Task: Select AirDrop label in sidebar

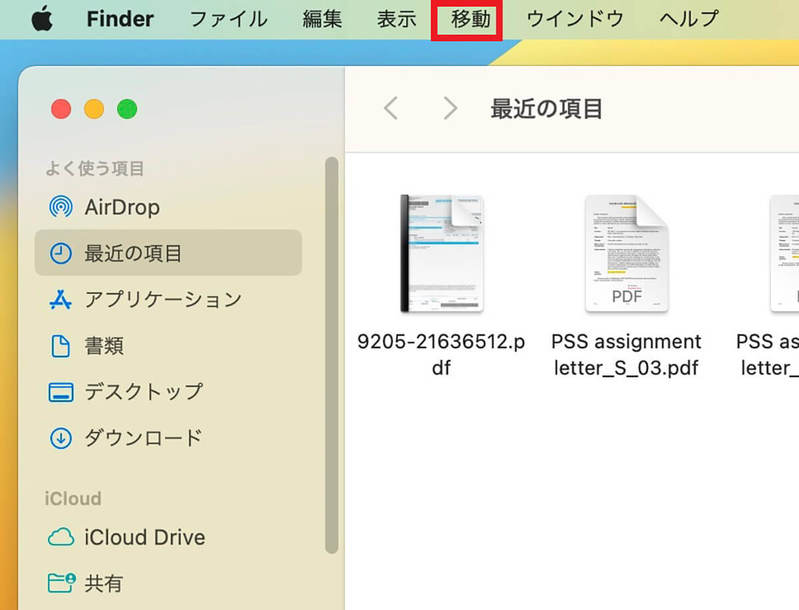Action: click(x=122, y=207)
